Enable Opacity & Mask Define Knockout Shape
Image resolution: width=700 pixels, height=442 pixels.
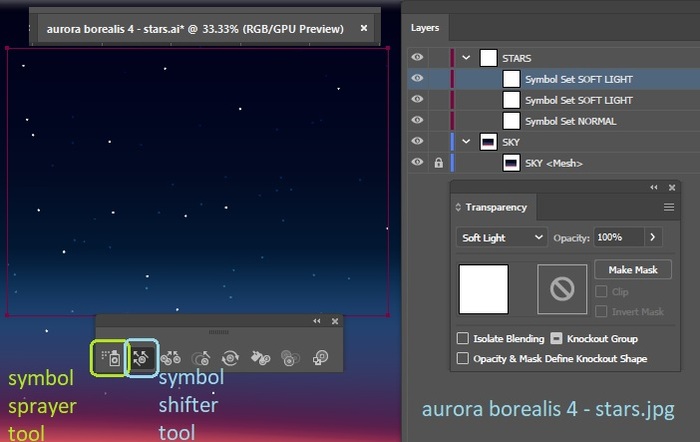pos(463,358)
